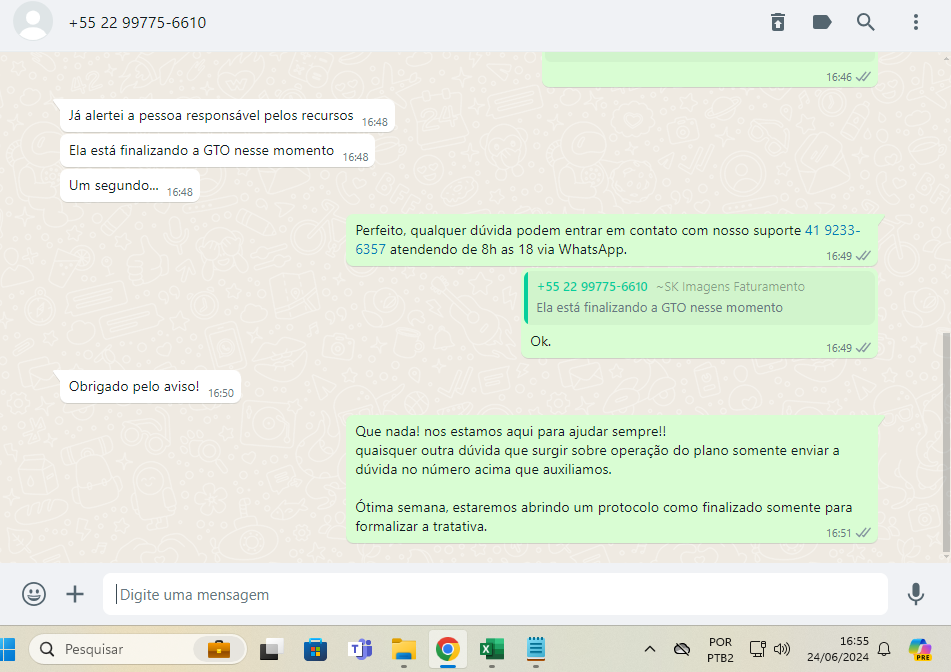This screenshot has width=951, height=672.
Task: Open the contact profile avatar
Action: tap(33, 22)
